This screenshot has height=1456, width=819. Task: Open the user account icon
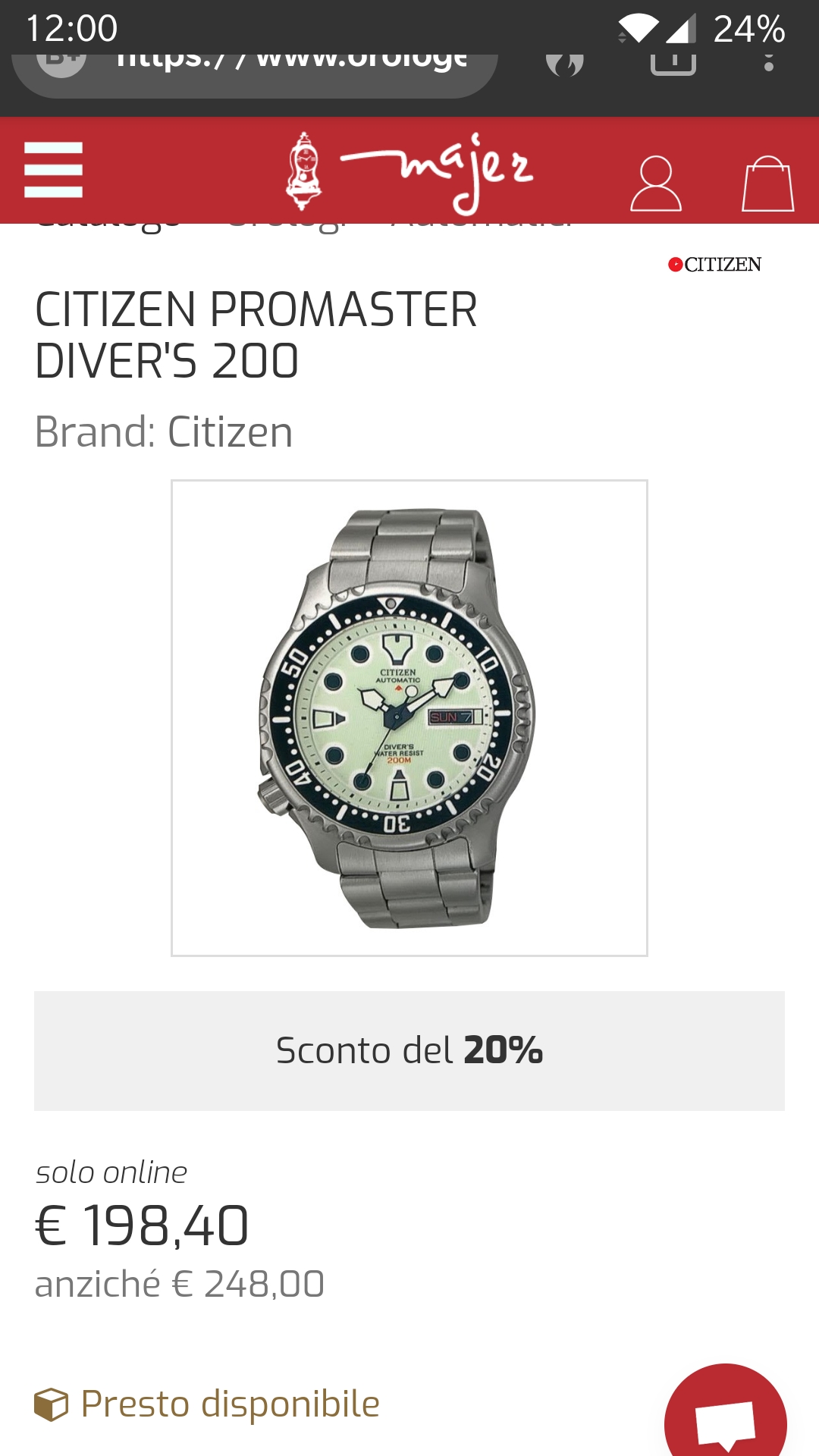[656, 184]
